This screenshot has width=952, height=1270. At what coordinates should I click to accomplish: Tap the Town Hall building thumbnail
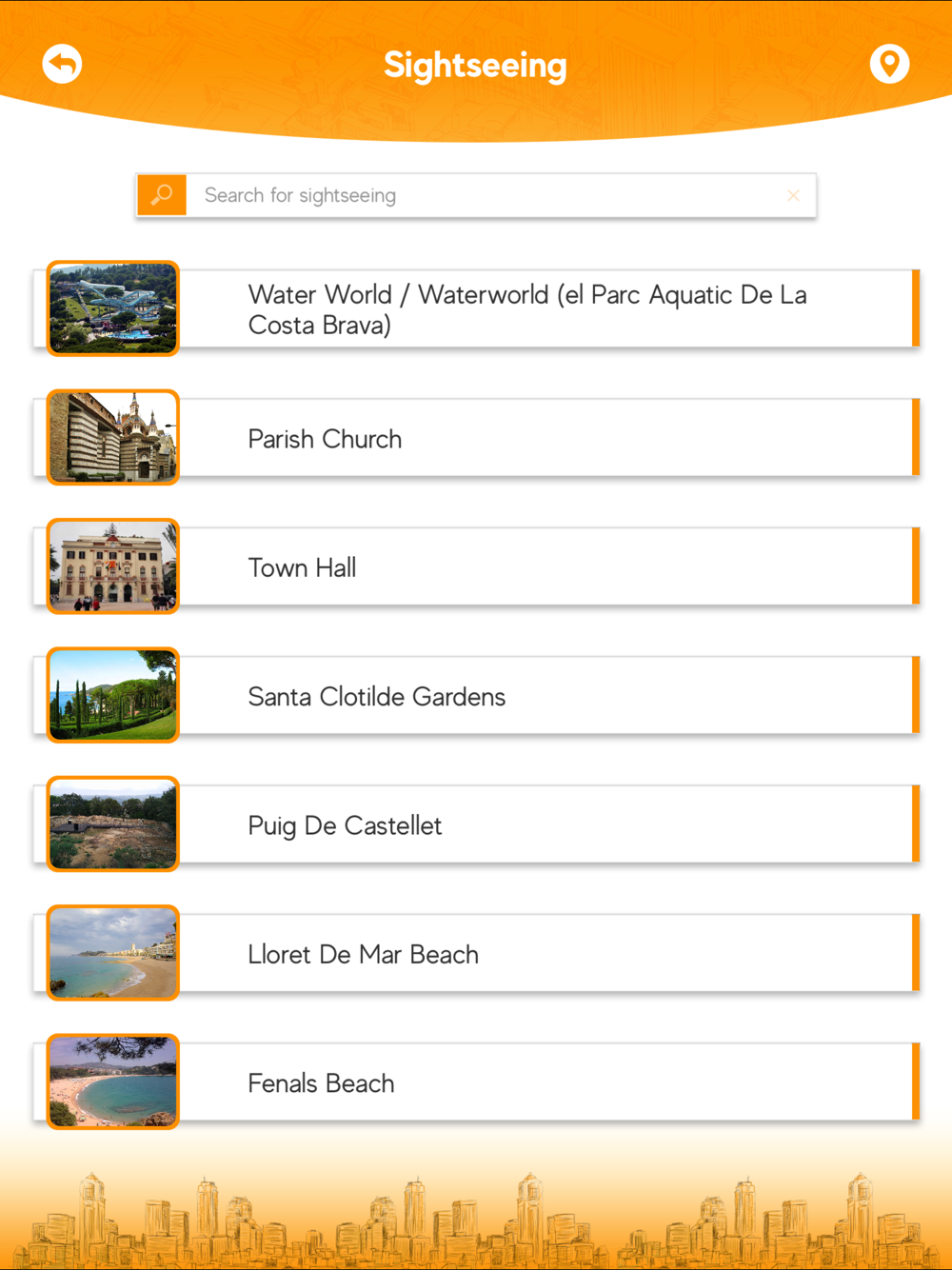[x=113, y=566]
